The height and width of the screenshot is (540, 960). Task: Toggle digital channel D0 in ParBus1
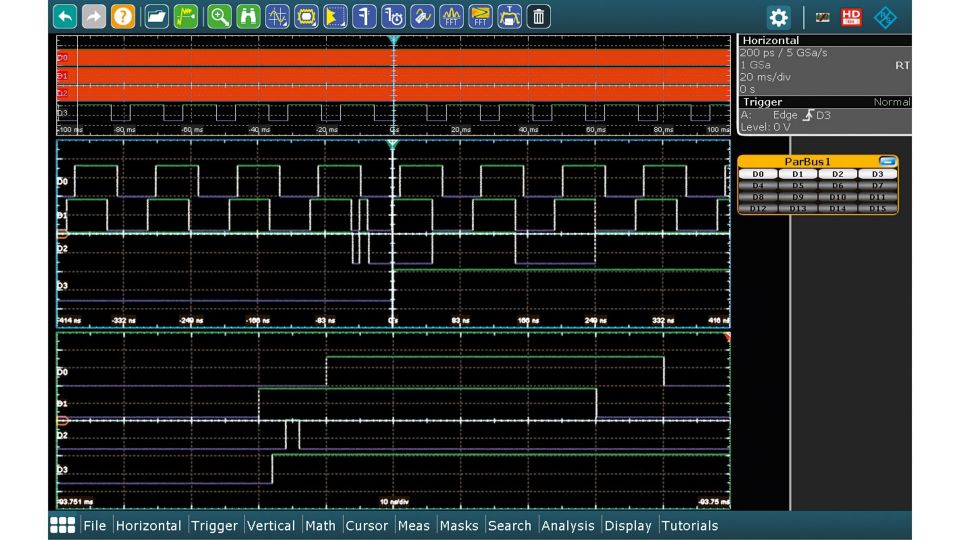coord(758,174)
